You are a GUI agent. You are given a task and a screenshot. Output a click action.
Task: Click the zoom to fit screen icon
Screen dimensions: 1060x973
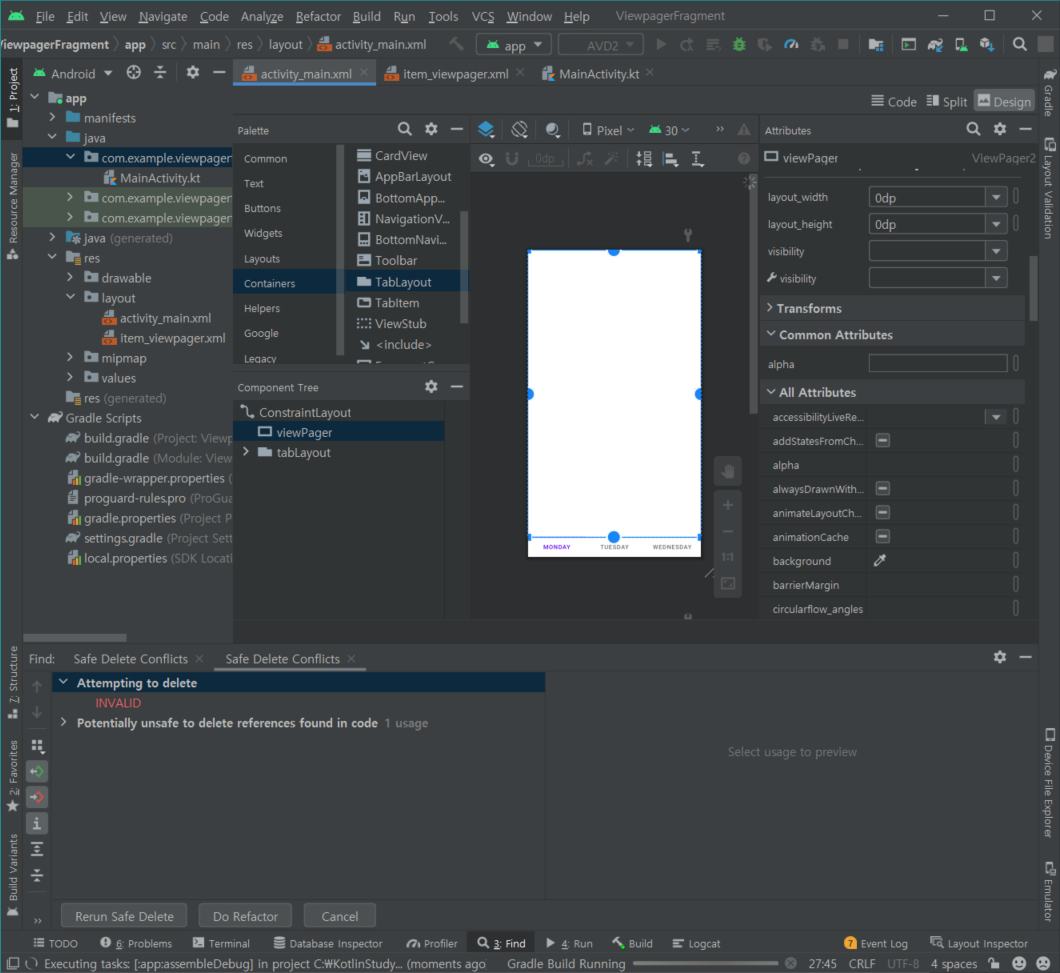(728, 584)
